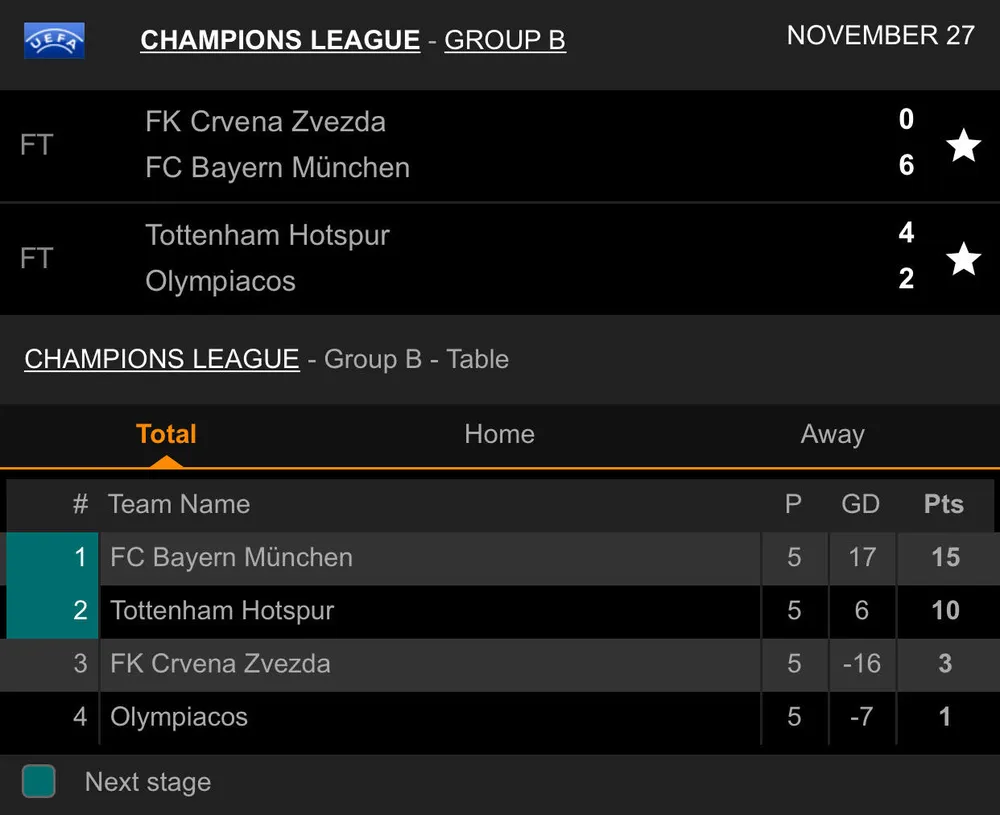This screenshot has width=1000, height=815.
Task: Open Tottenham Hotspur in standings table
Action: click(x=222, y=610)
